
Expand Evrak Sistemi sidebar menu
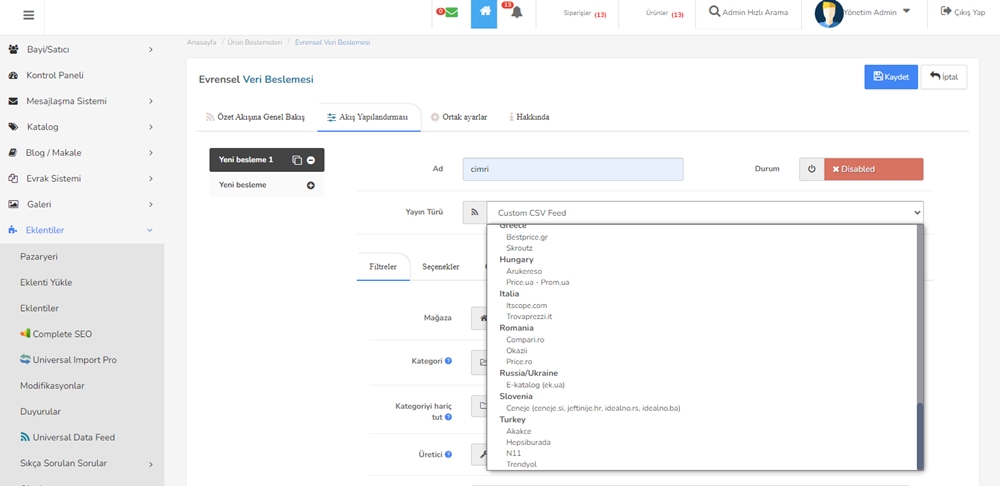point(82,179)
